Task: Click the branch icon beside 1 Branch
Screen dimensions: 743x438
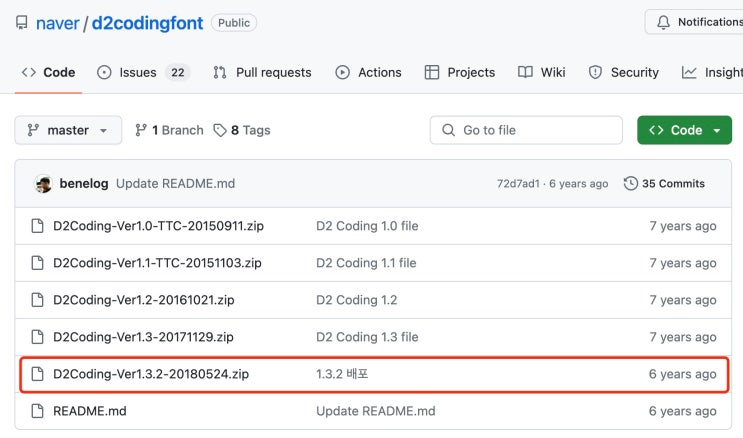Action: tap(141, 130)
